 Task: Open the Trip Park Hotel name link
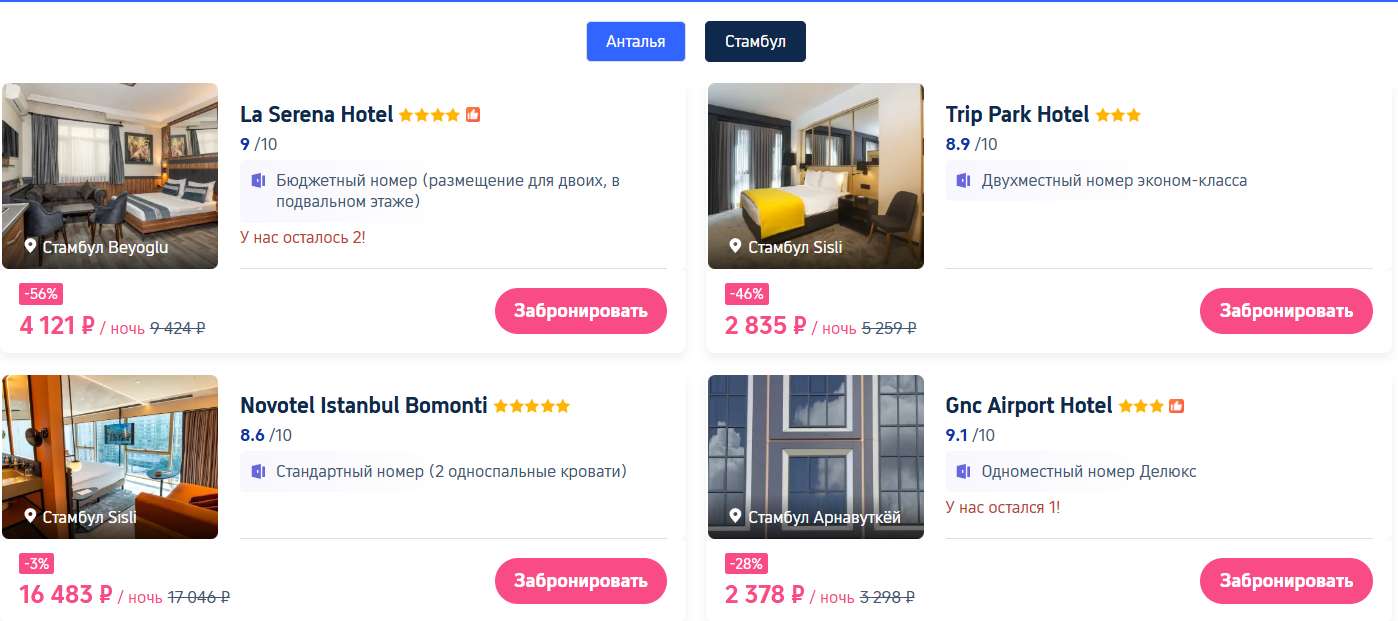[x=1017, y=115]
